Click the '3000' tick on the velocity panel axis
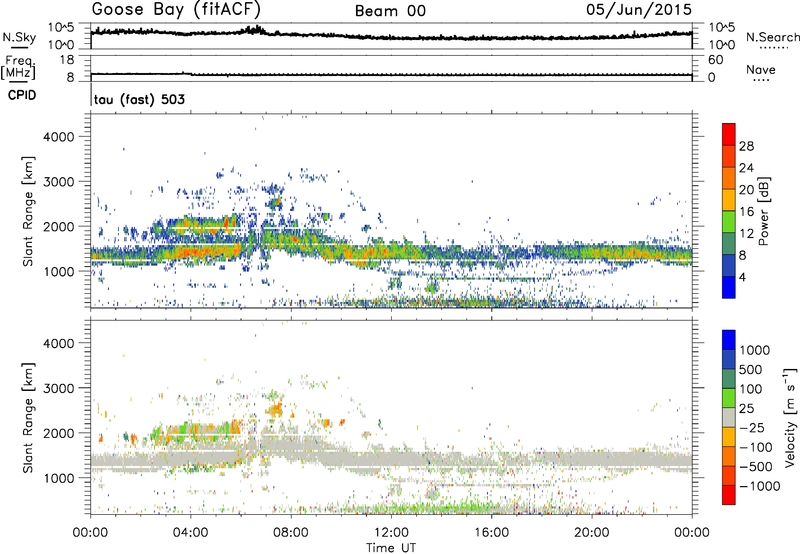 59,388
